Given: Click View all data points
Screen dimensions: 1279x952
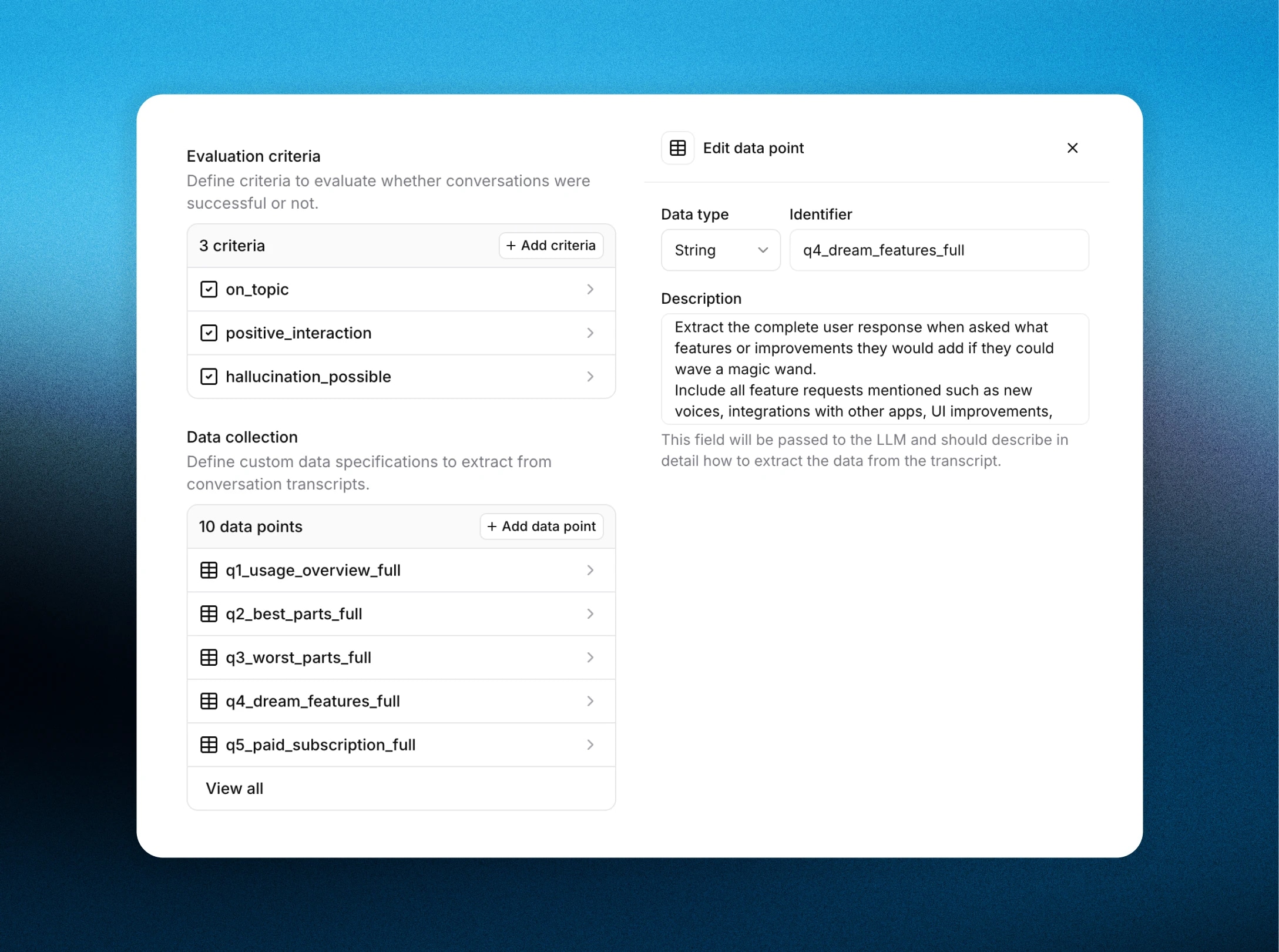Looking at the screenshot, I should point(234,788).
